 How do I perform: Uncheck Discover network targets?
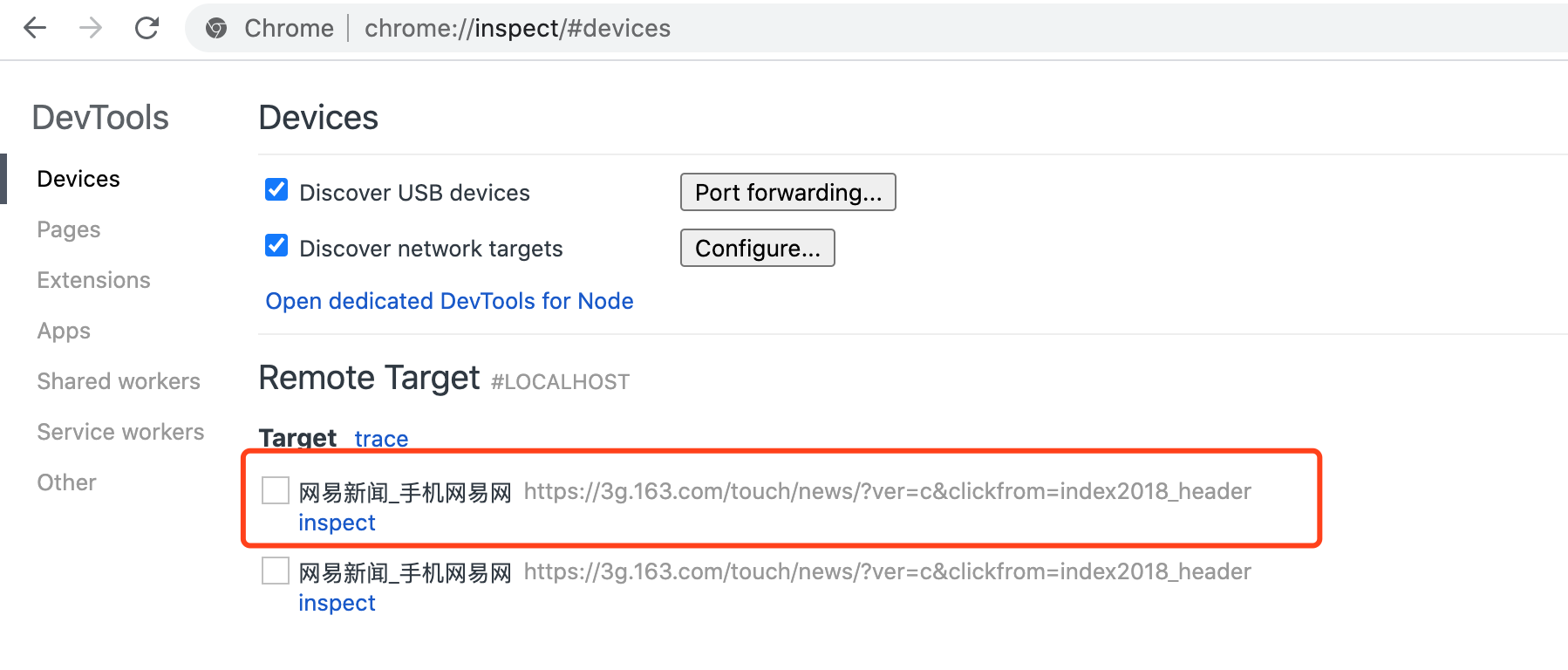coord(276,246)
